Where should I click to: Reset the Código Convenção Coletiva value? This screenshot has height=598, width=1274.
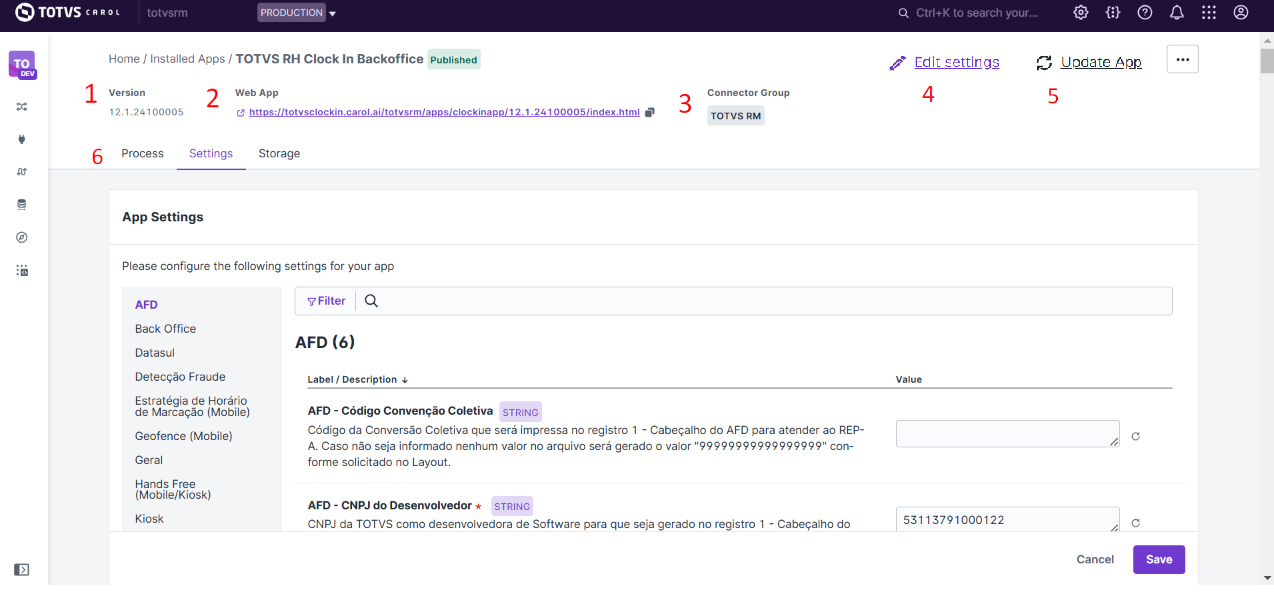coord(1136,436)
